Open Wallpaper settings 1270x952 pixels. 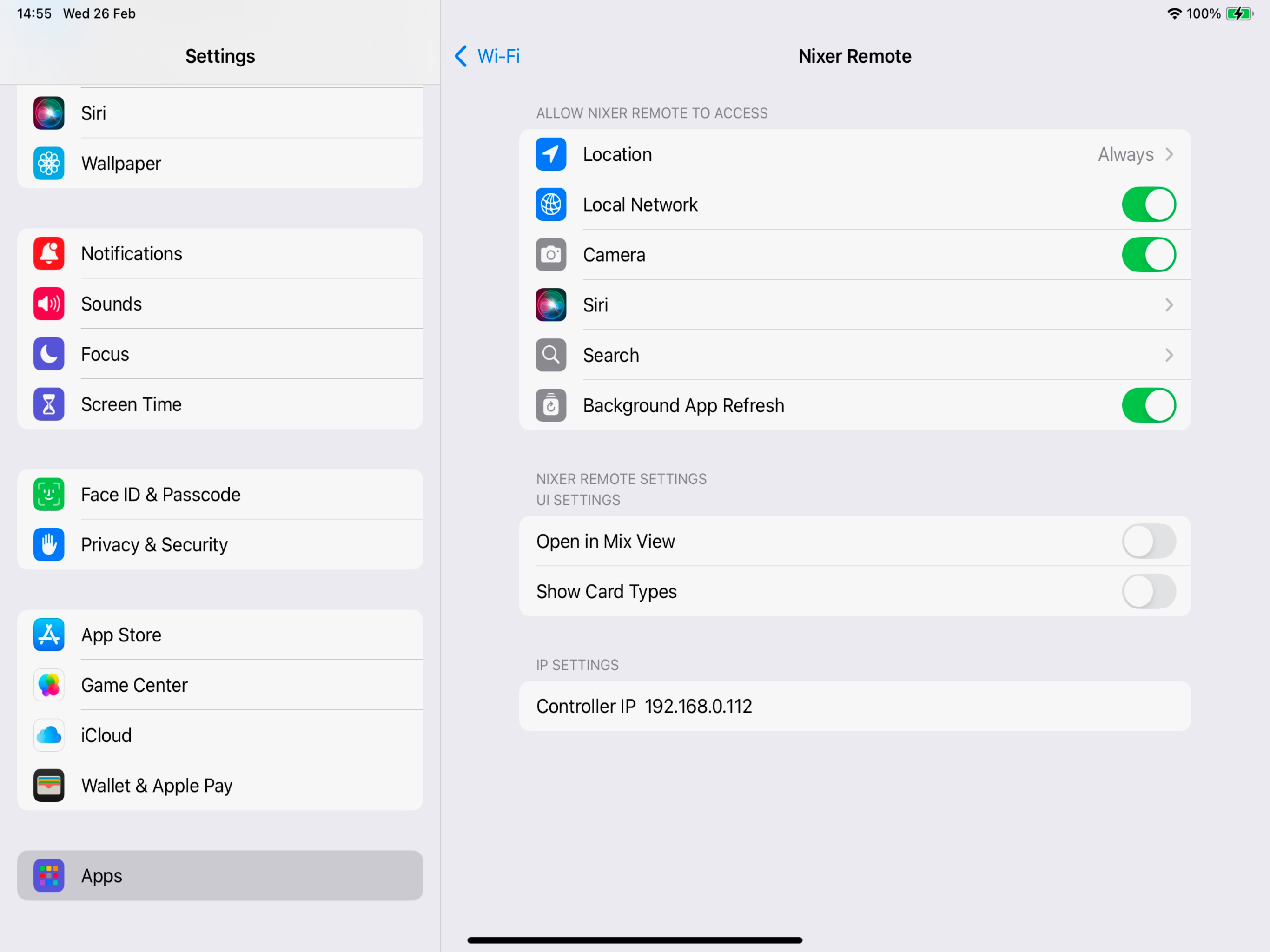(x=220, y=164)
